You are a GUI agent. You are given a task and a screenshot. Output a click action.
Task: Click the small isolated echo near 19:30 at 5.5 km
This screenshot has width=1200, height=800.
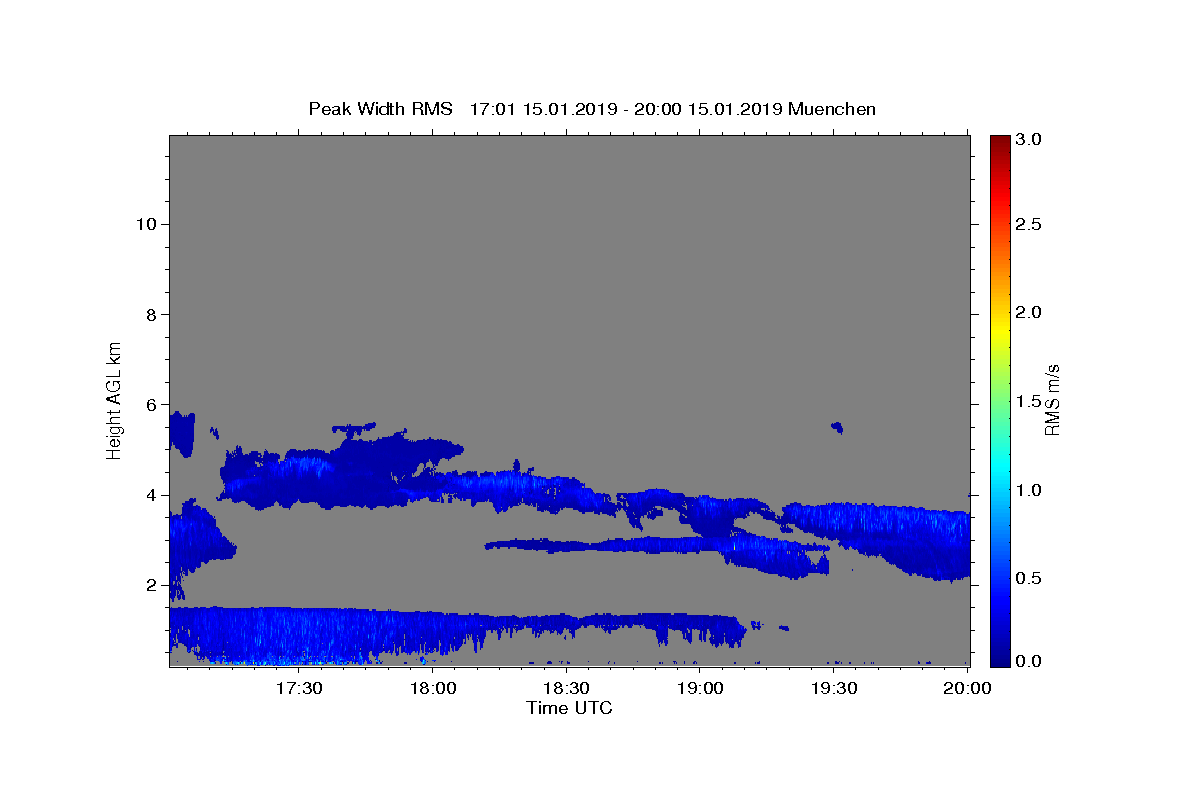838,428
